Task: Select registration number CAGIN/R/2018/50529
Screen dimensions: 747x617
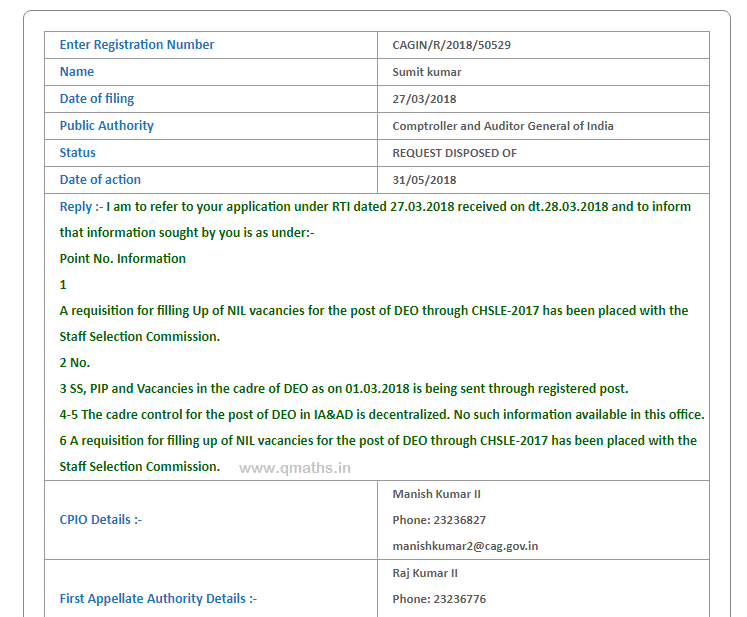Action: point(451,45)
